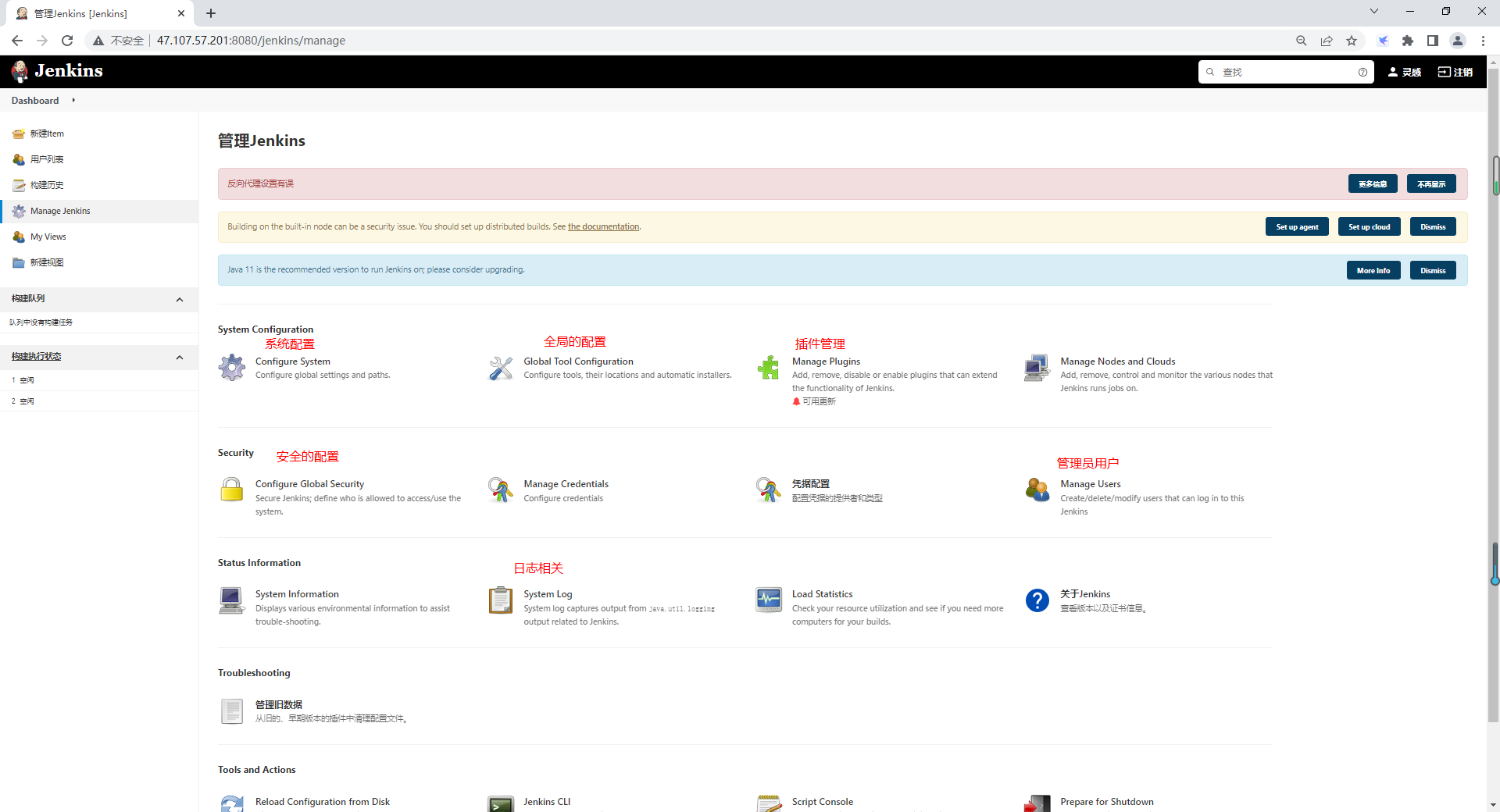This screenshot has height=812, width=1500.
Task: Click the System Log clipboard icon
Action: [x=501, y=600]
